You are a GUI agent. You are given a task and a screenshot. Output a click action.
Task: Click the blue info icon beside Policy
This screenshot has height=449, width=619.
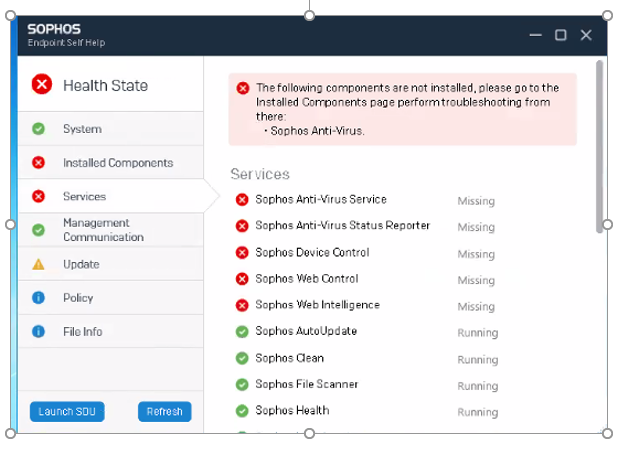pyautogui.click(x=38, y=297)
